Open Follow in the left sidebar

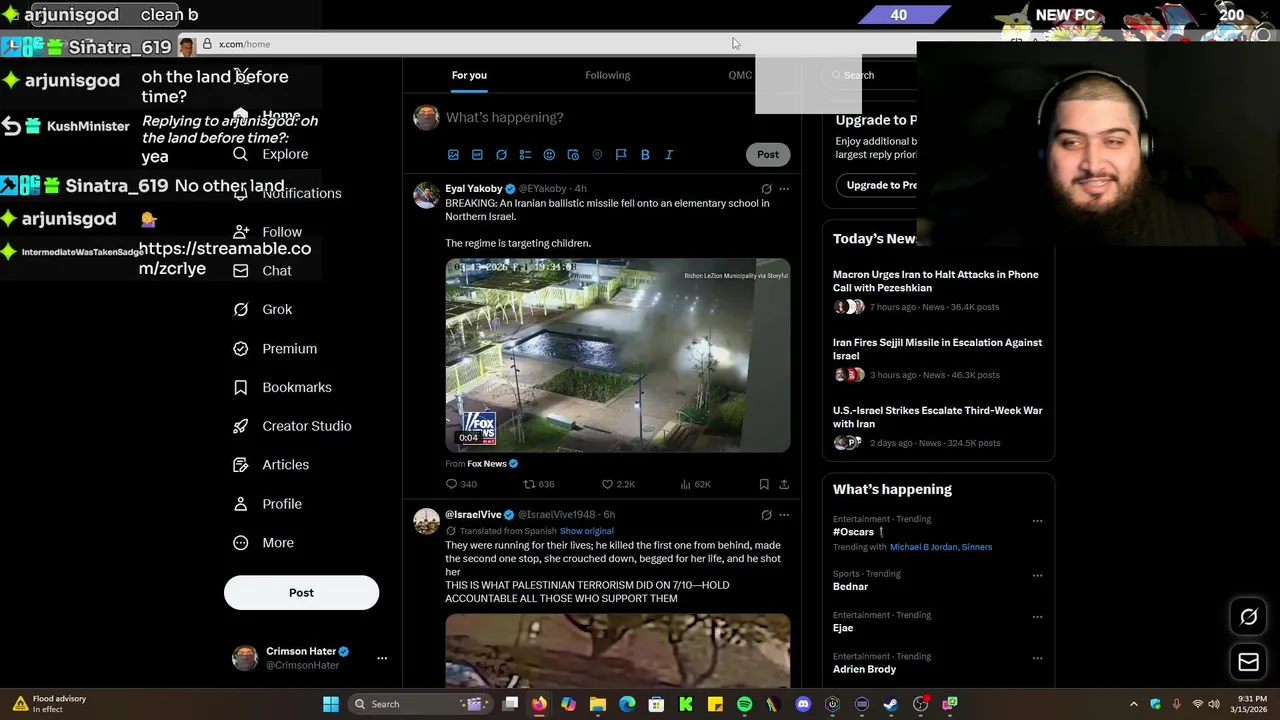[267, 232]
